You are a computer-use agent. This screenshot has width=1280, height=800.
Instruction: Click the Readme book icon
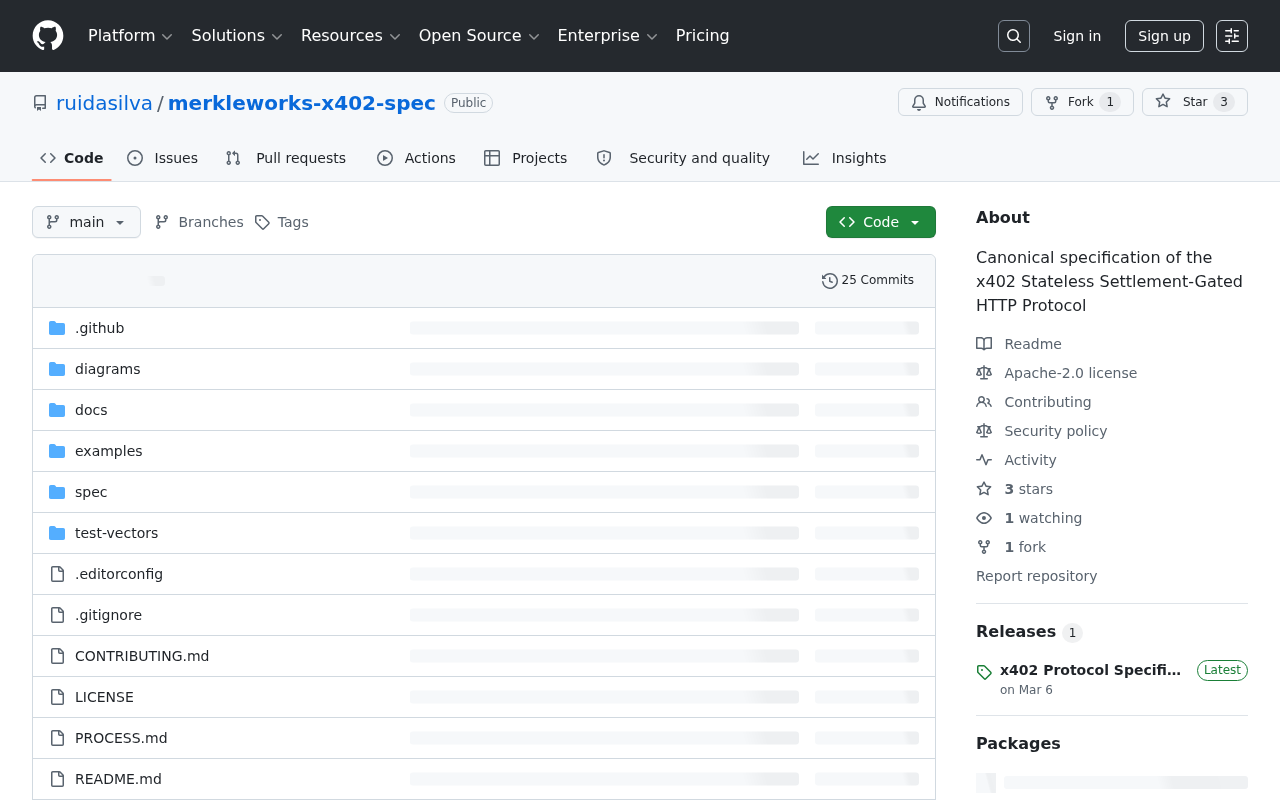[x=984, y=344]
